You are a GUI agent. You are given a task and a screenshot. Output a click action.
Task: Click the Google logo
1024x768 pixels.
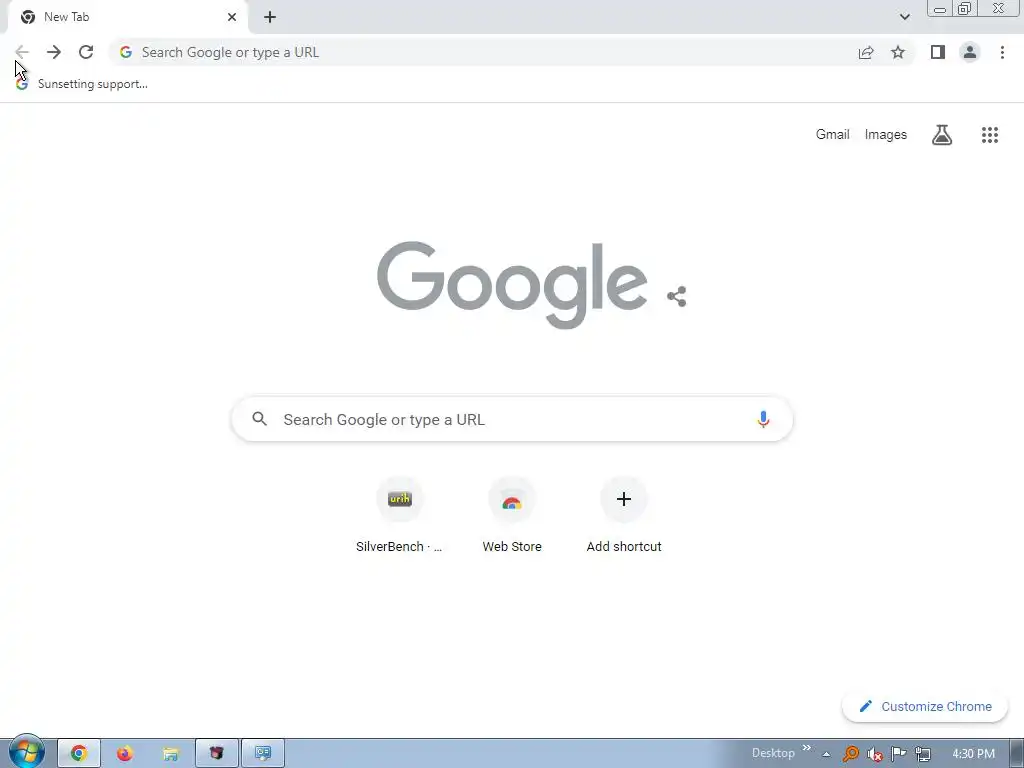click(x=512, y=285)
